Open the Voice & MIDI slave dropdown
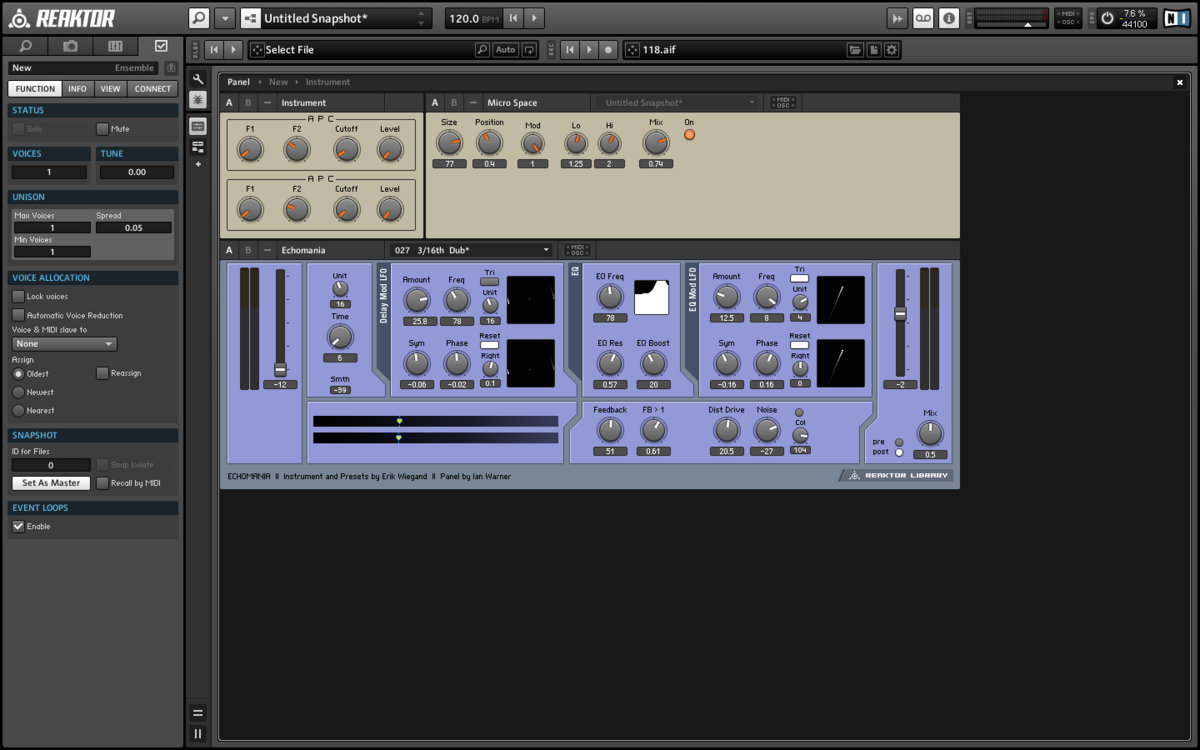 coord(65,344)
